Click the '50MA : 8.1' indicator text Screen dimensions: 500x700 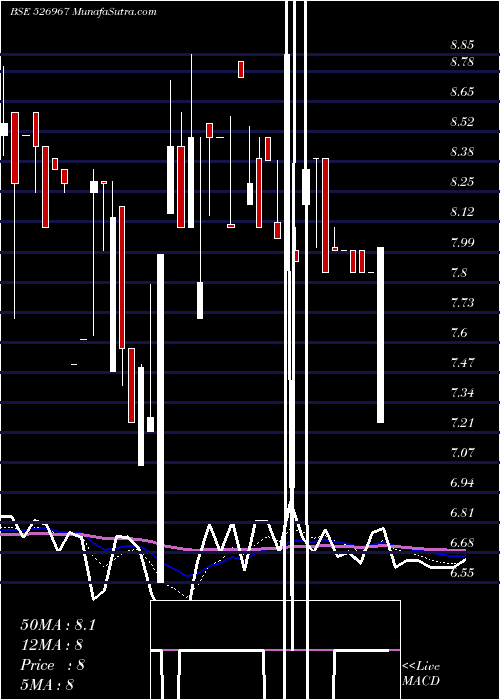coord(58,625)
